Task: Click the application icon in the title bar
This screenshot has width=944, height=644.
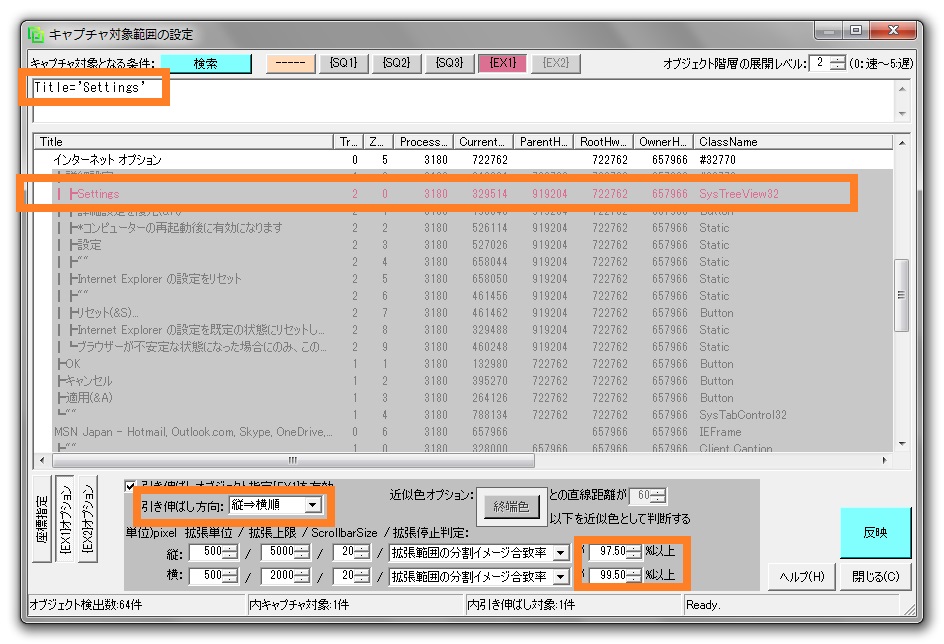Action: (x=36, y=35)
